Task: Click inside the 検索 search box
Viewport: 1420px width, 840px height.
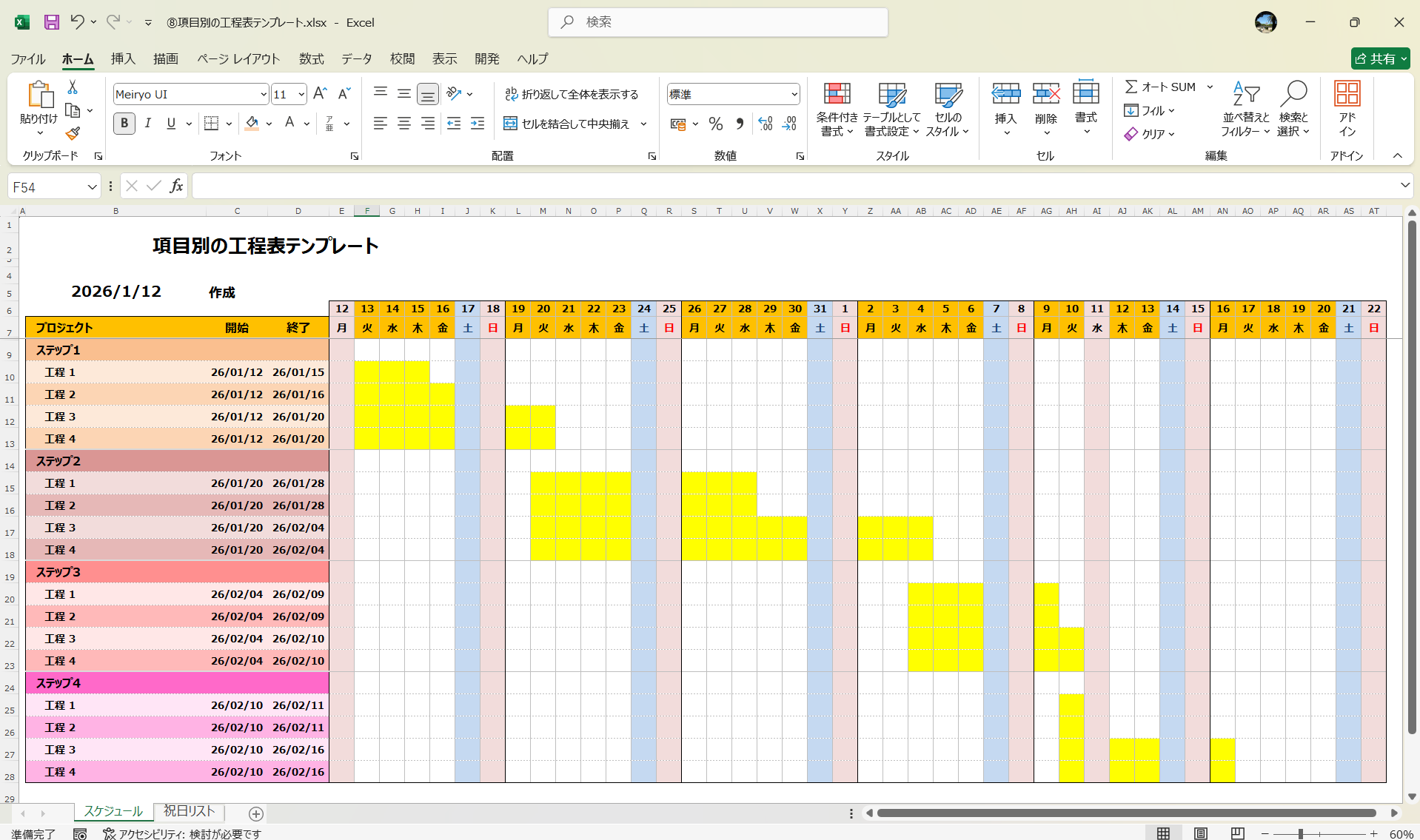Action: [x=718, y=22]
